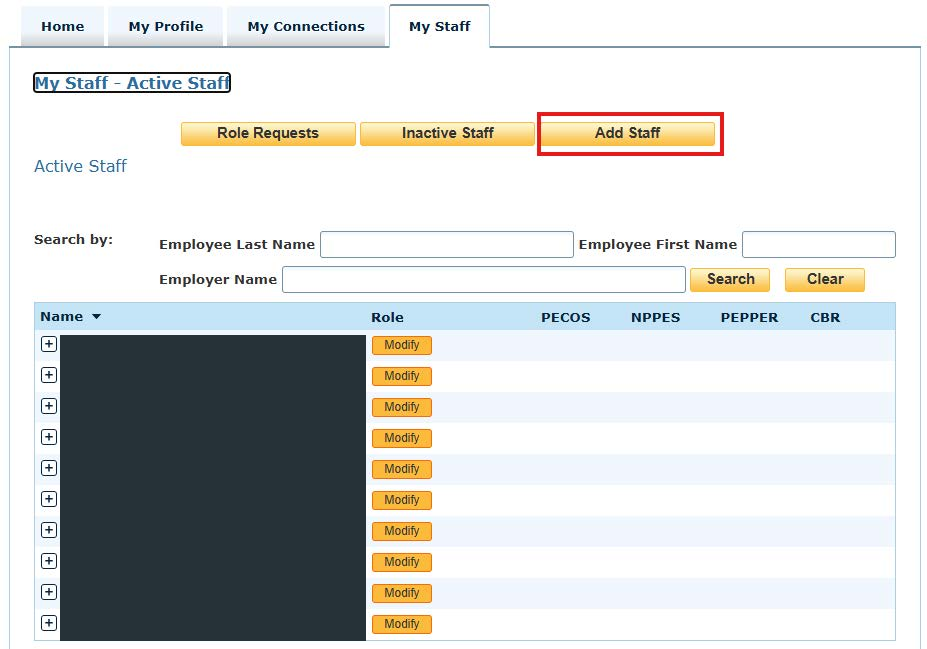Expand the ninth staff row
This screenshot has width=927, height=649.
(x=49, y=592)
